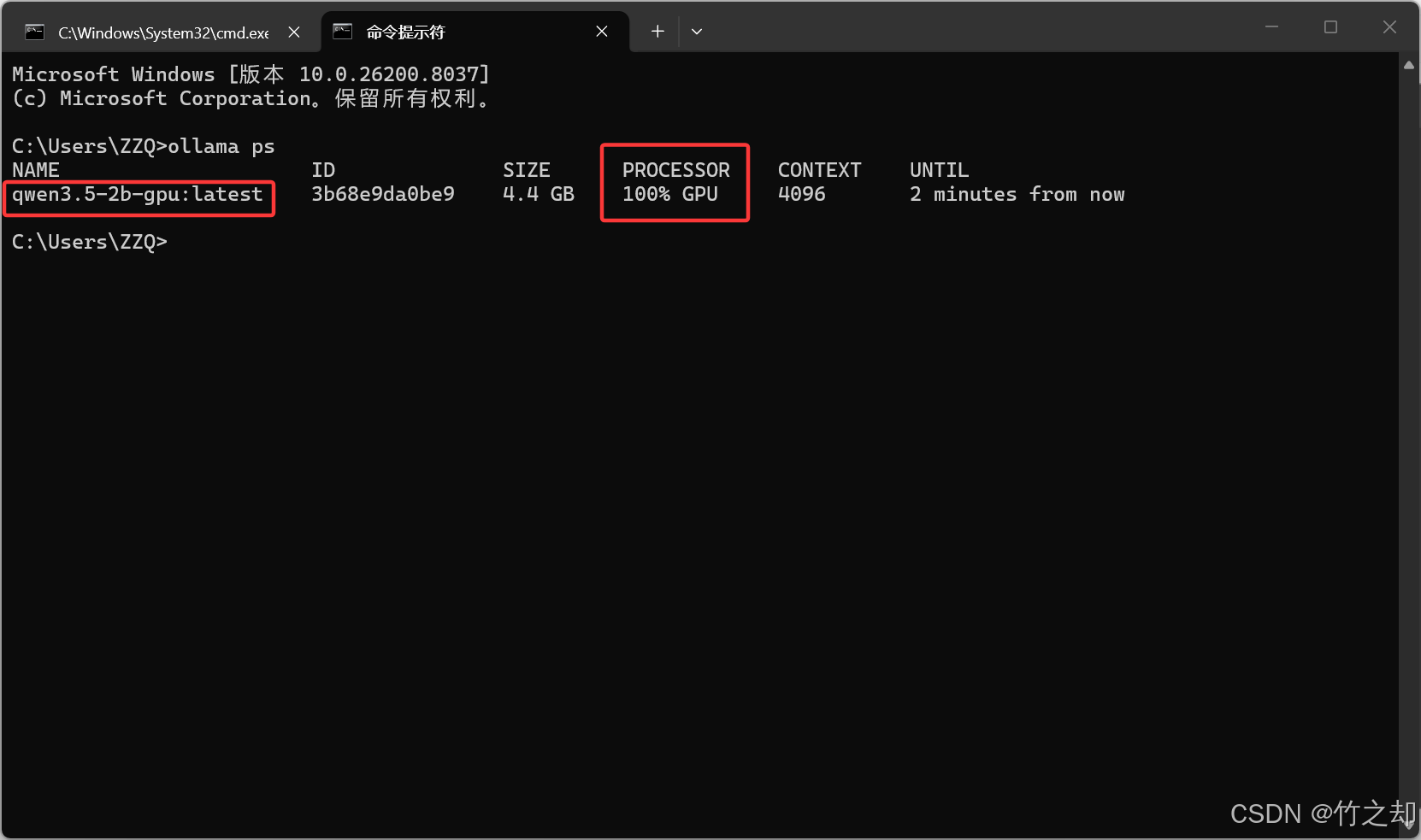Image resolution: width=1421 pixels, height=840 pixels.
Task: Click the ollama ps command line
Action: (144, 147)
